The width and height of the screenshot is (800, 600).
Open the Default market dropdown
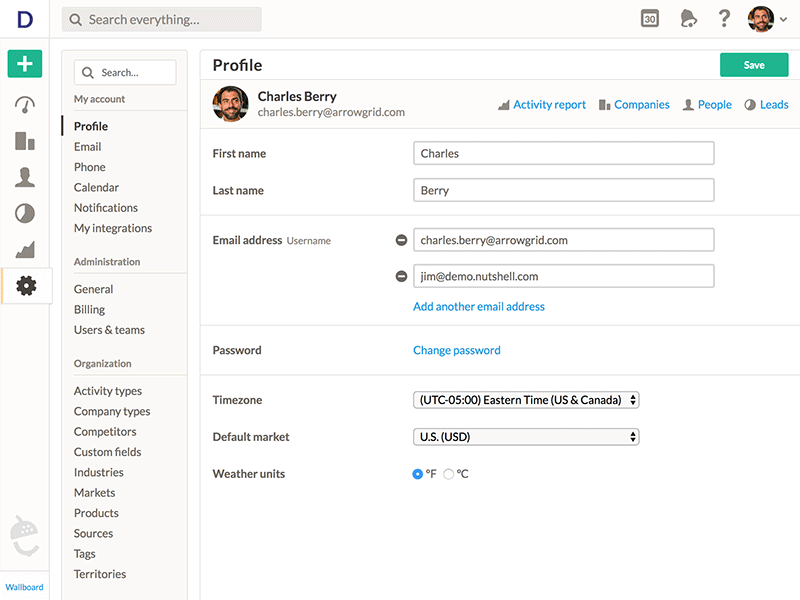(526, 437)
